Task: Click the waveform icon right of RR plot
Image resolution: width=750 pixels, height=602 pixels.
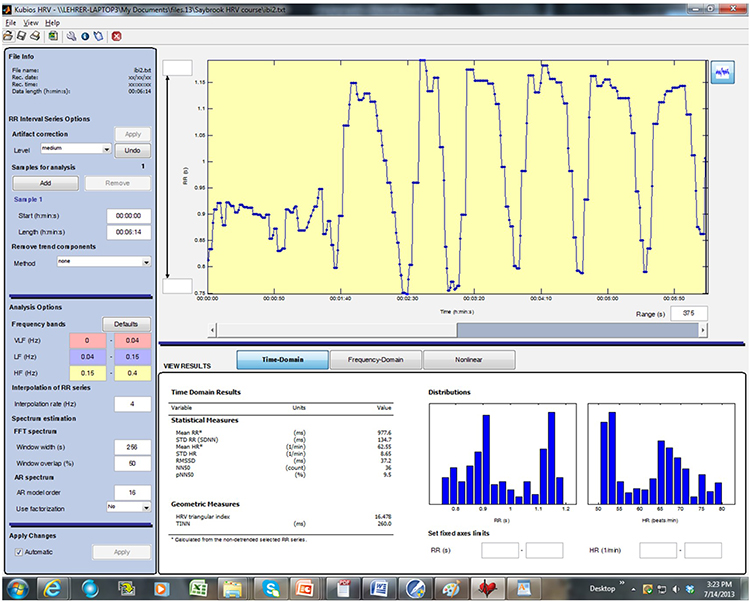Action: [722, 72]
